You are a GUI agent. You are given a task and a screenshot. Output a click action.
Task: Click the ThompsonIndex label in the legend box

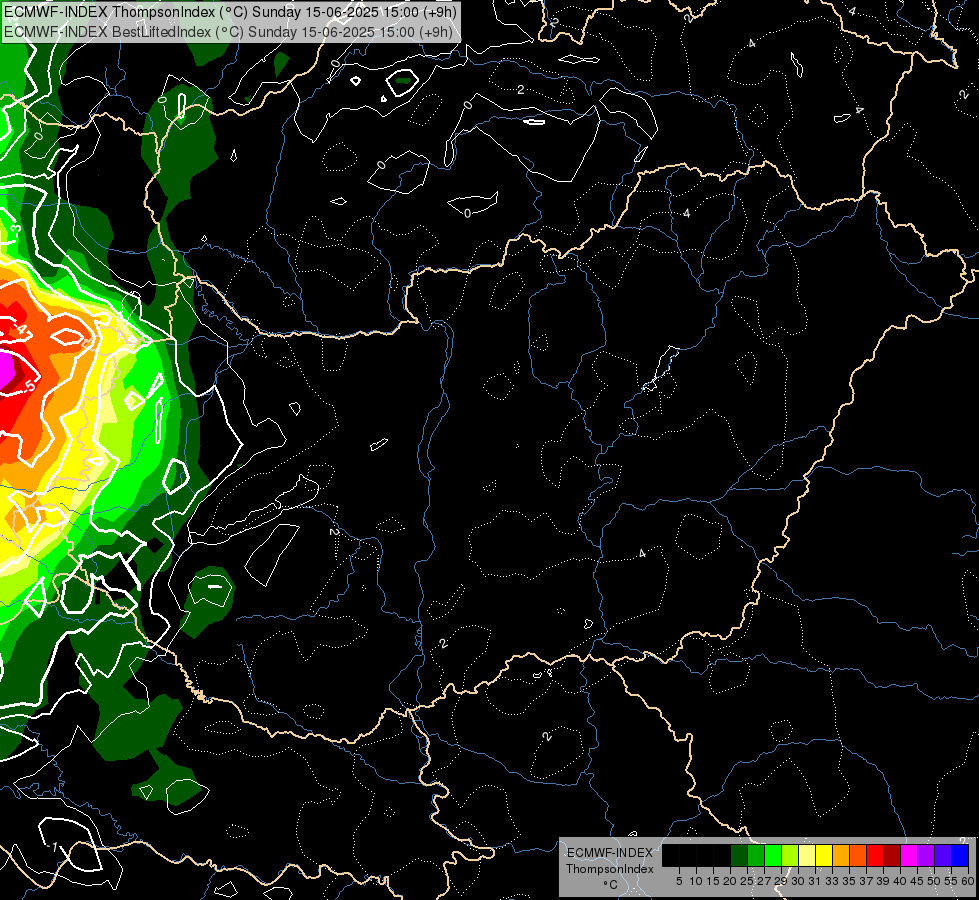(x=610, y=869)
